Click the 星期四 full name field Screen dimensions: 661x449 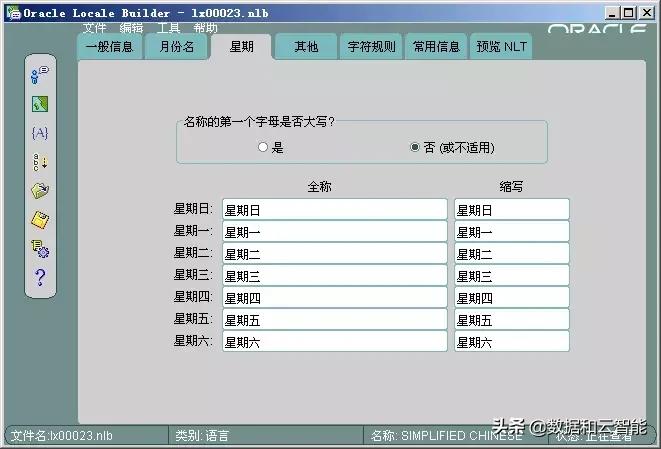pyautogui.click(x=335, y=297)
